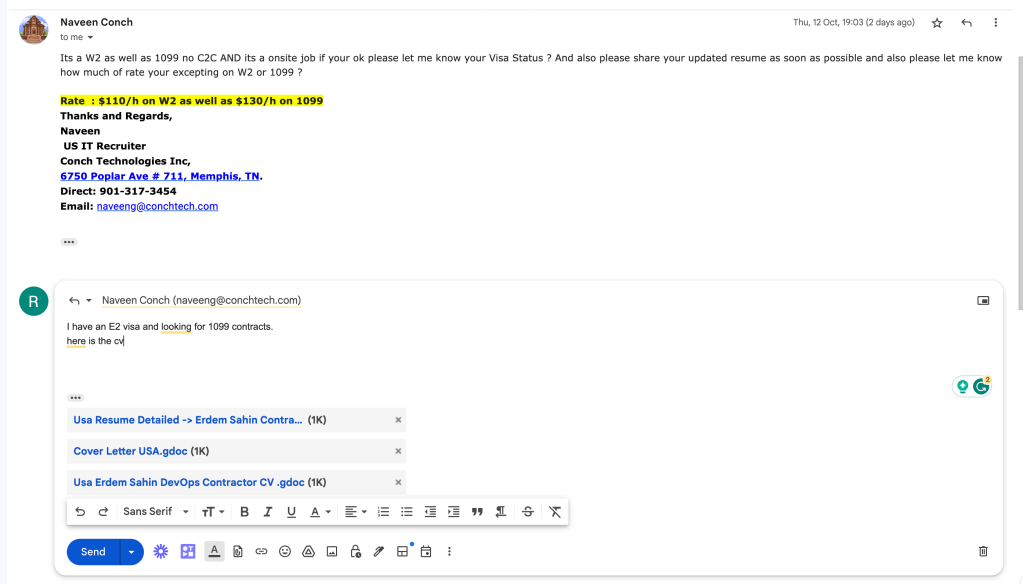Screen dimensions: 1023x584
Task: Click the reply arrow in the email header
Action: [966, 23]
